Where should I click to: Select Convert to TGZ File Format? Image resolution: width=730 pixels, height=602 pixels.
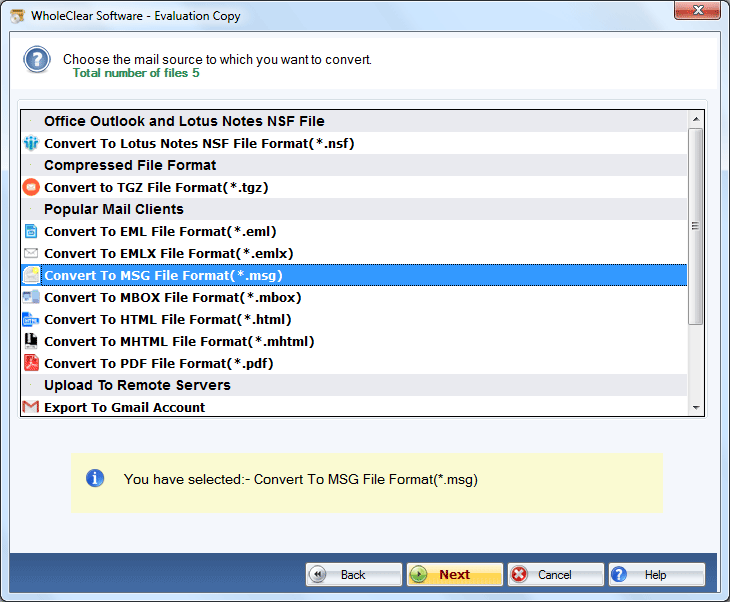click(x=354, y=187)
